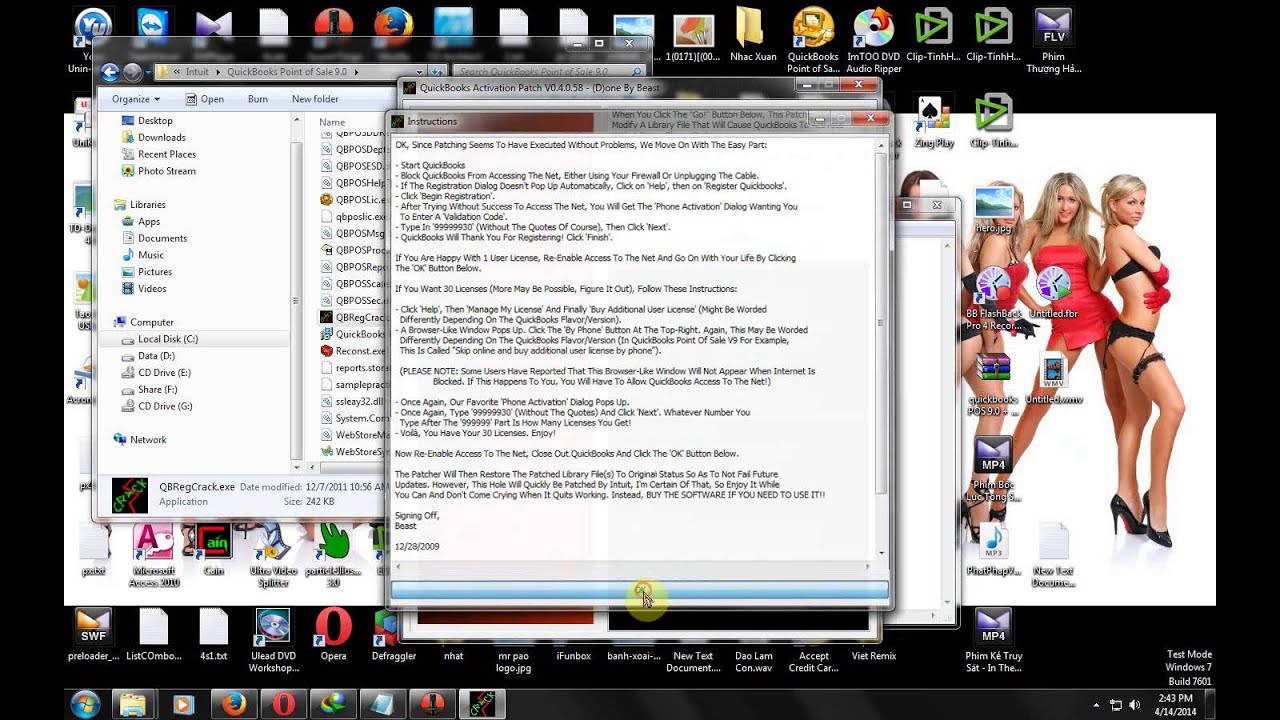This screenshot has height=720, width=1280.
Task: Launch Opera from the taskbar
Action: [283, 704]
